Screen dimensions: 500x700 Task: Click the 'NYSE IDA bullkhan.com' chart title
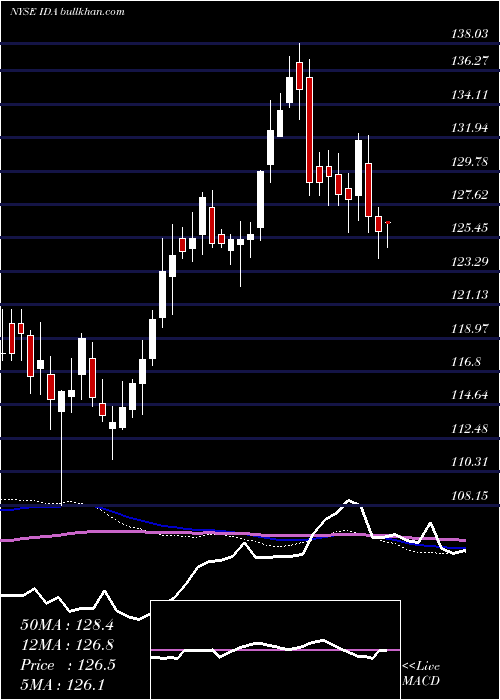(x=67, y=12)
